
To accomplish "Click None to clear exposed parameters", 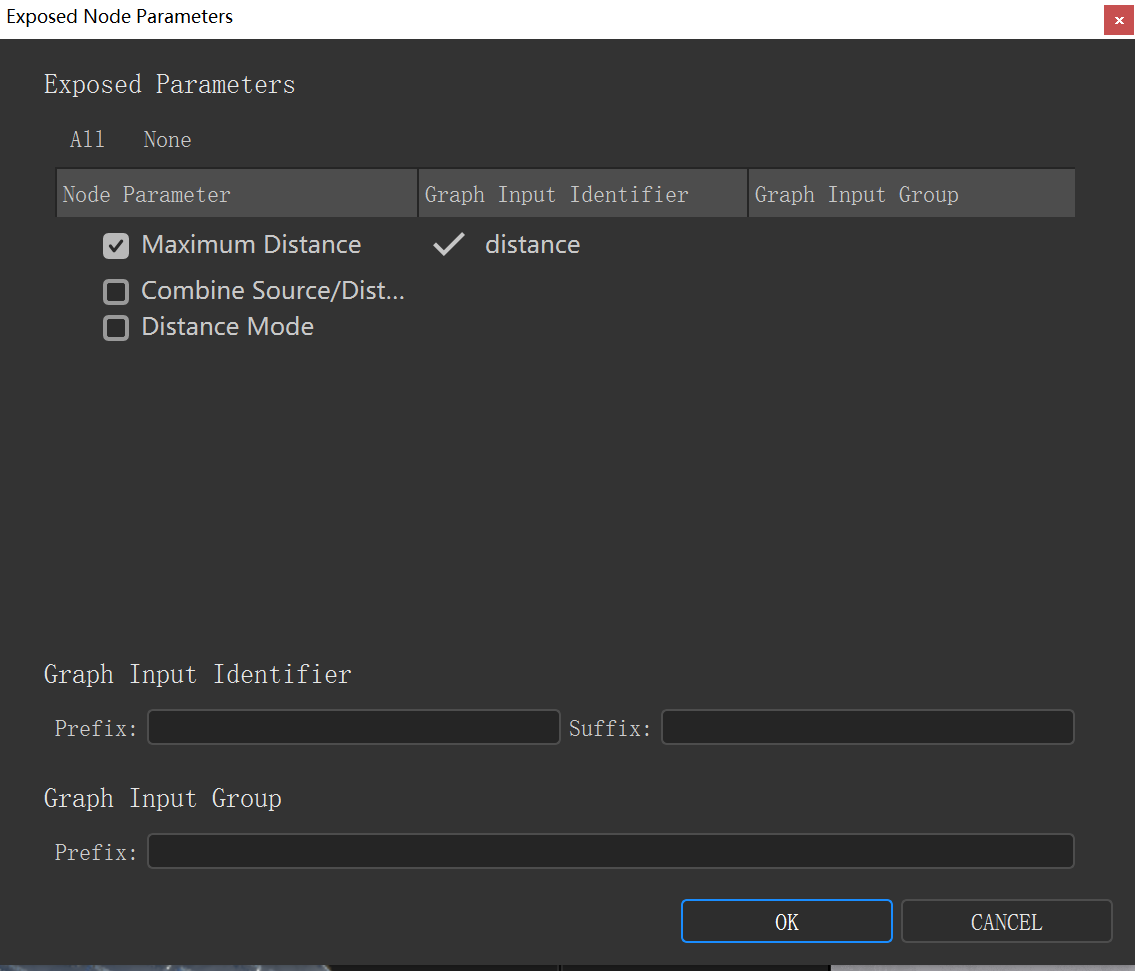I will pos(167,140).
